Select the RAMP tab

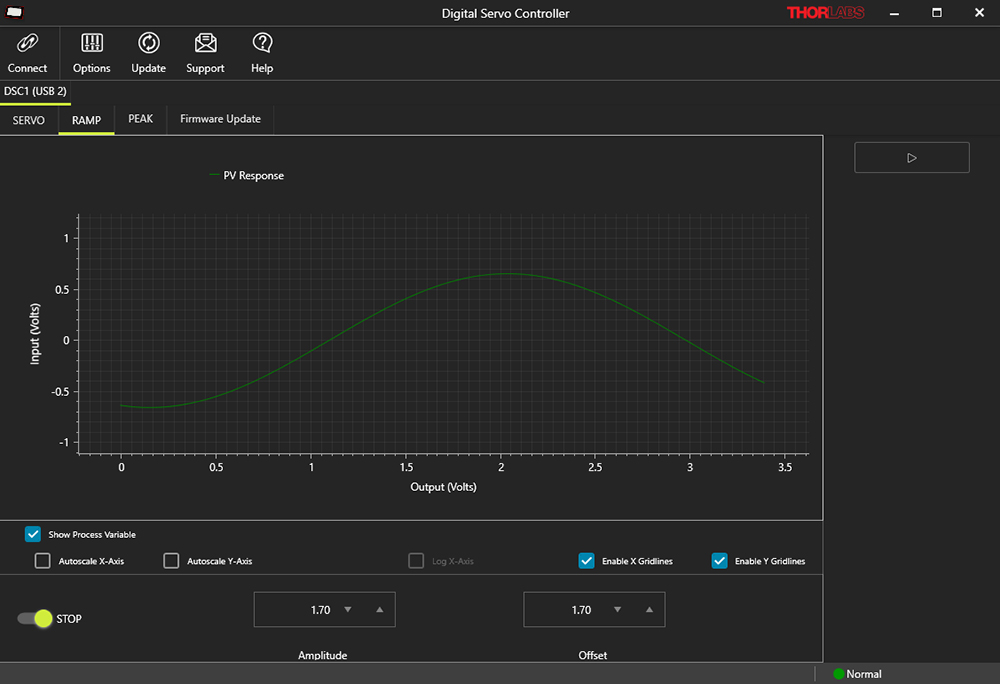point(86,120)
